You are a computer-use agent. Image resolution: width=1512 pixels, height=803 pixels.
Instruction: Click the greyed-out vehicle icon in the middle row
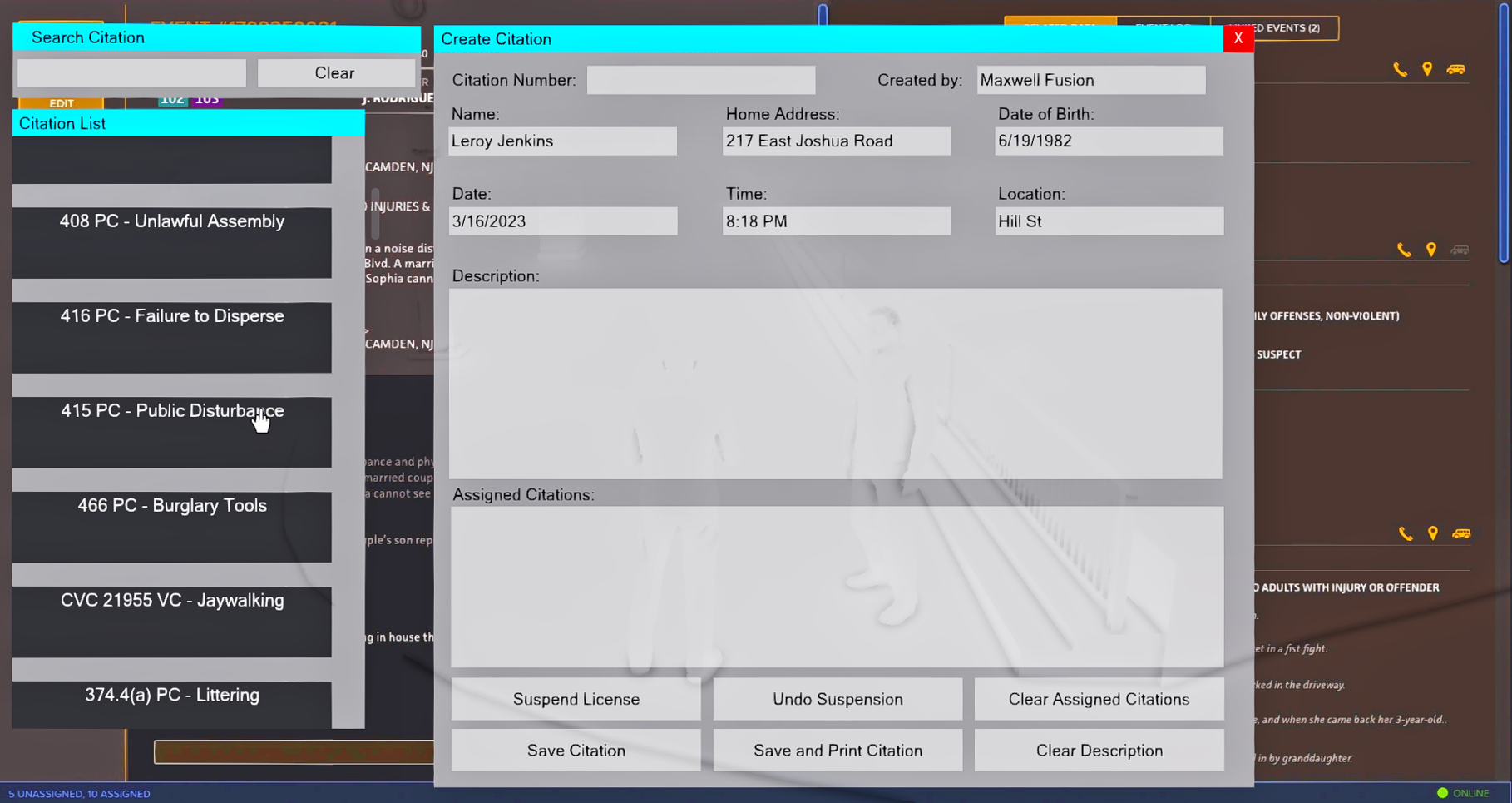click(1460, 250)
